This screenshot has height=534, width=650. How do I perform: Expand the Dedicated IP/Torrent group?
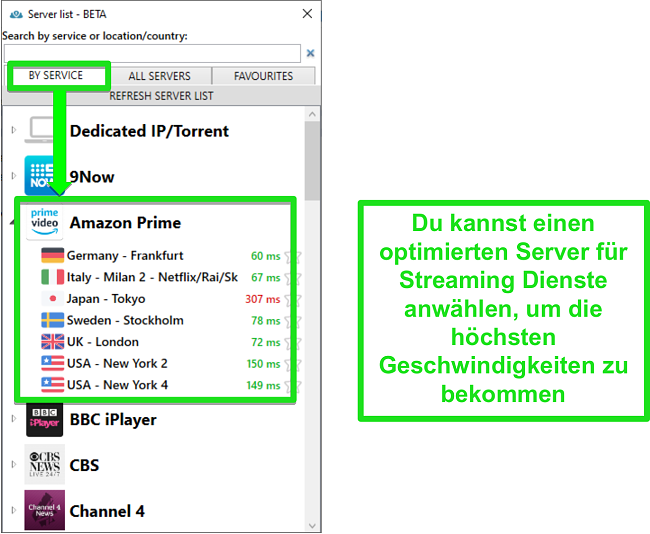coord(14,130)
